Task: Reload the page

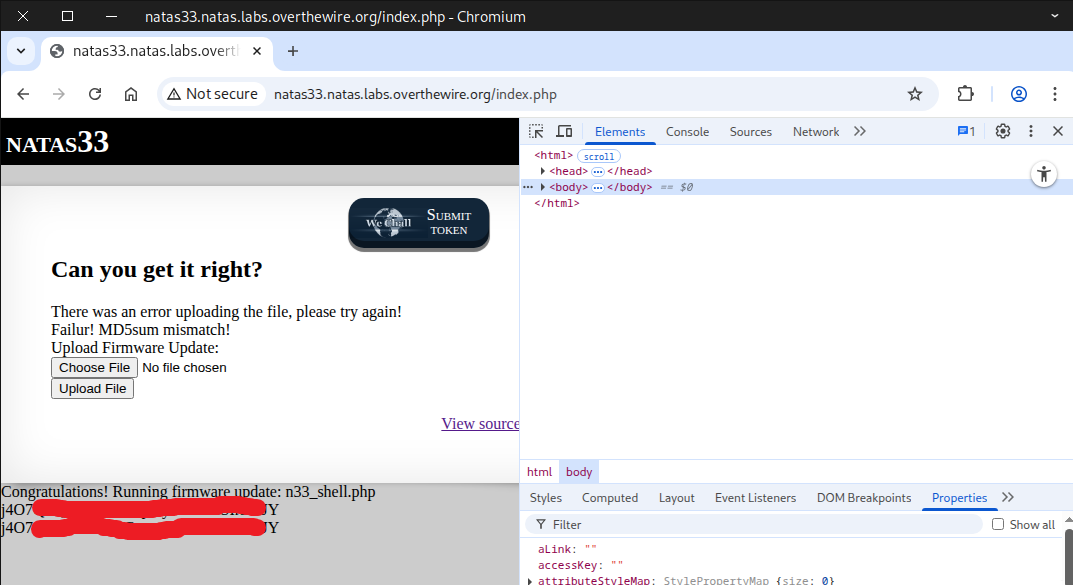Action: pyautogui.click(x=95, y=94)
